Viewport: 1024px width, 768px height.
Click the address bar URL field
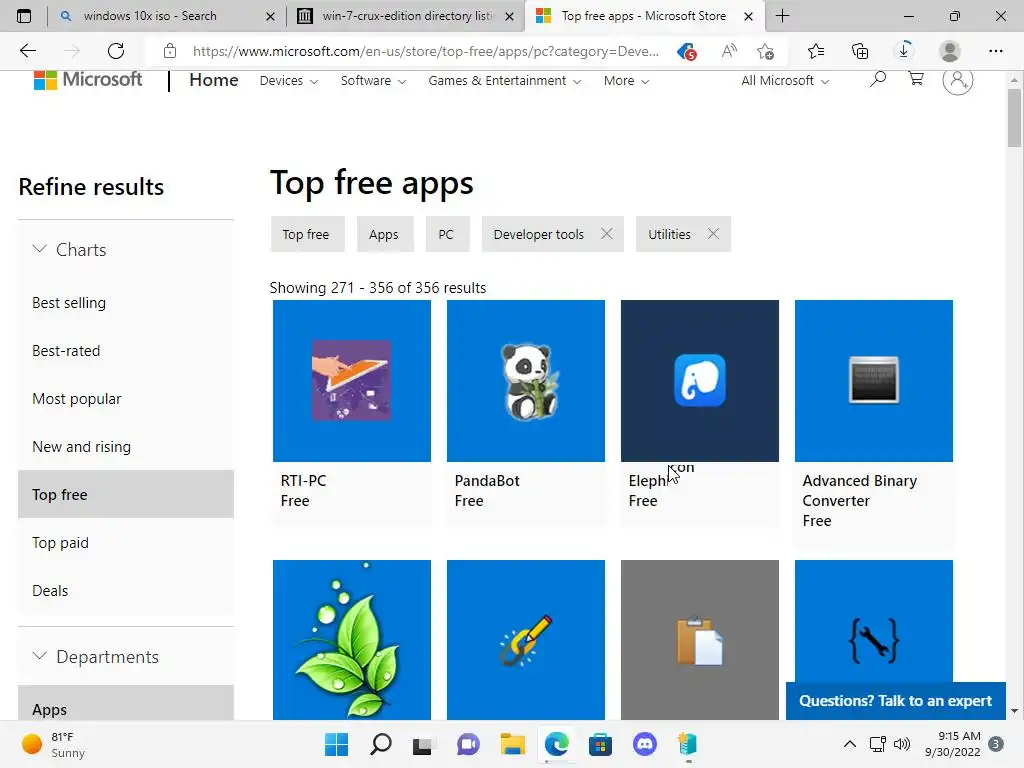[x=425, y=51]
